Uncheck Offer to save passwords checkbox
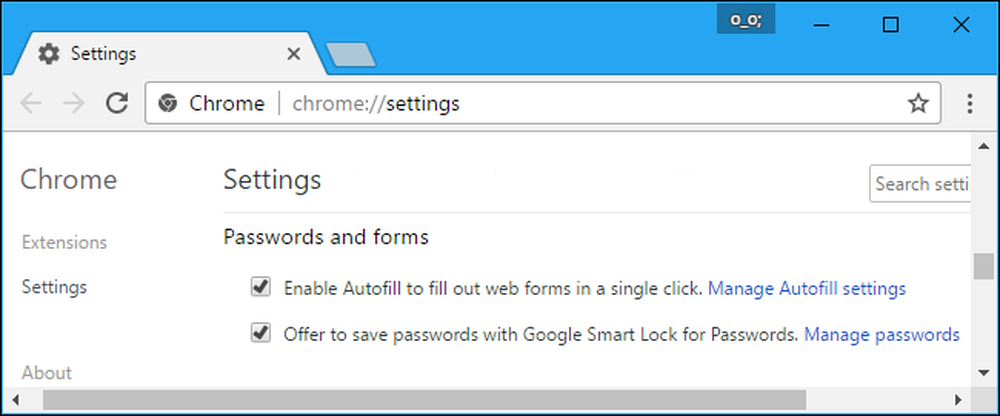 click(260, 333)
